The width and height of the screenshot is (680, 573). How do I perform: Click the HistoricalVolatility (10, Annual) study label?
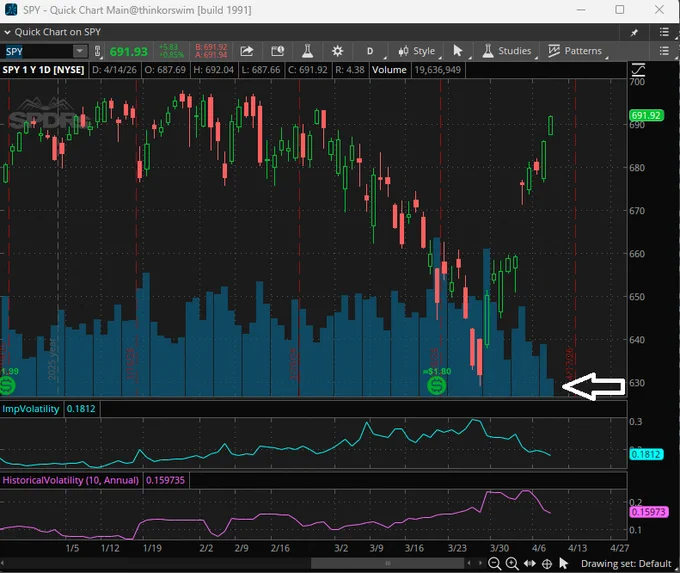[70, 480]
